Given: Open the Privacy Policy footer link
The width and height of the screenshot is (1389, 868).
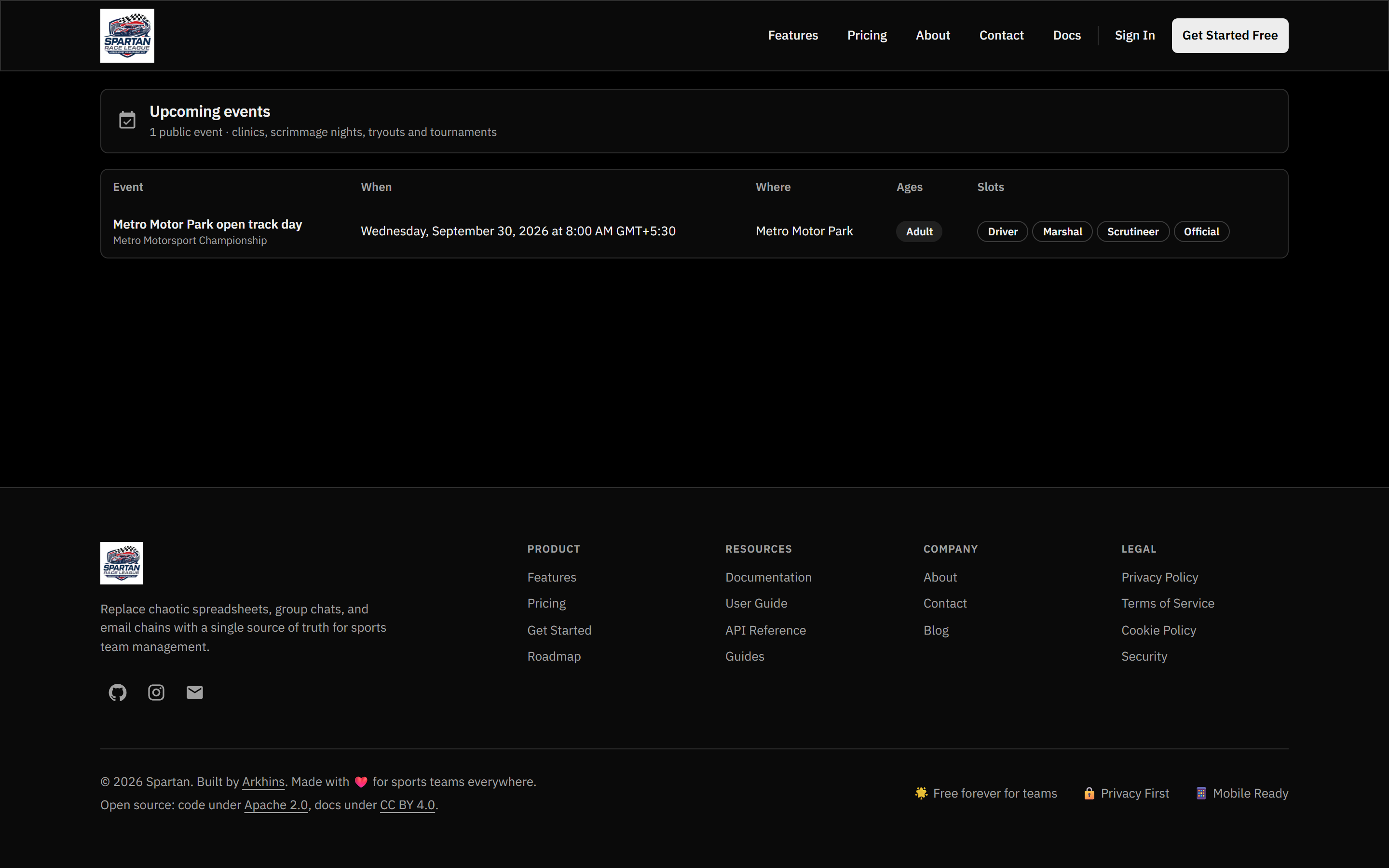Looking at the screenshot, I should [x=1159, y=577].
